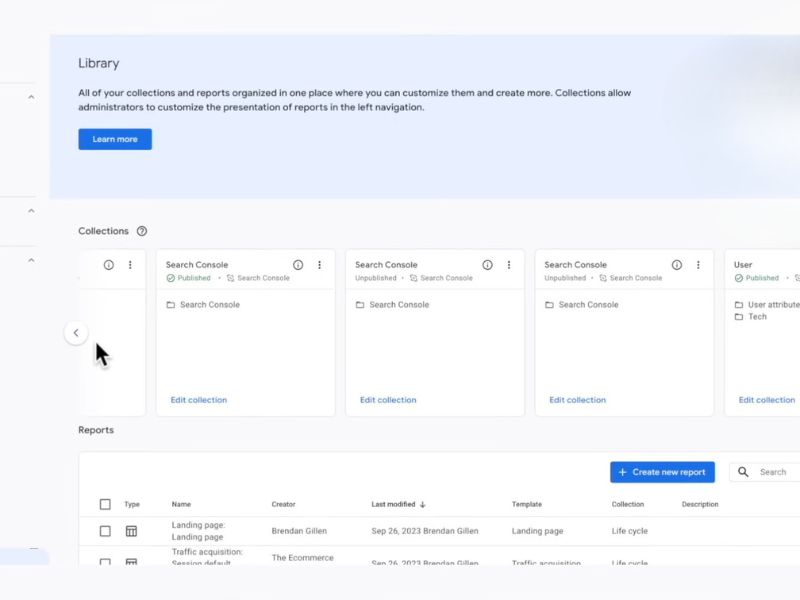This screenshot has height=600, width=800.
Task: Click the Learn more button
Action: tap(114, 139)
